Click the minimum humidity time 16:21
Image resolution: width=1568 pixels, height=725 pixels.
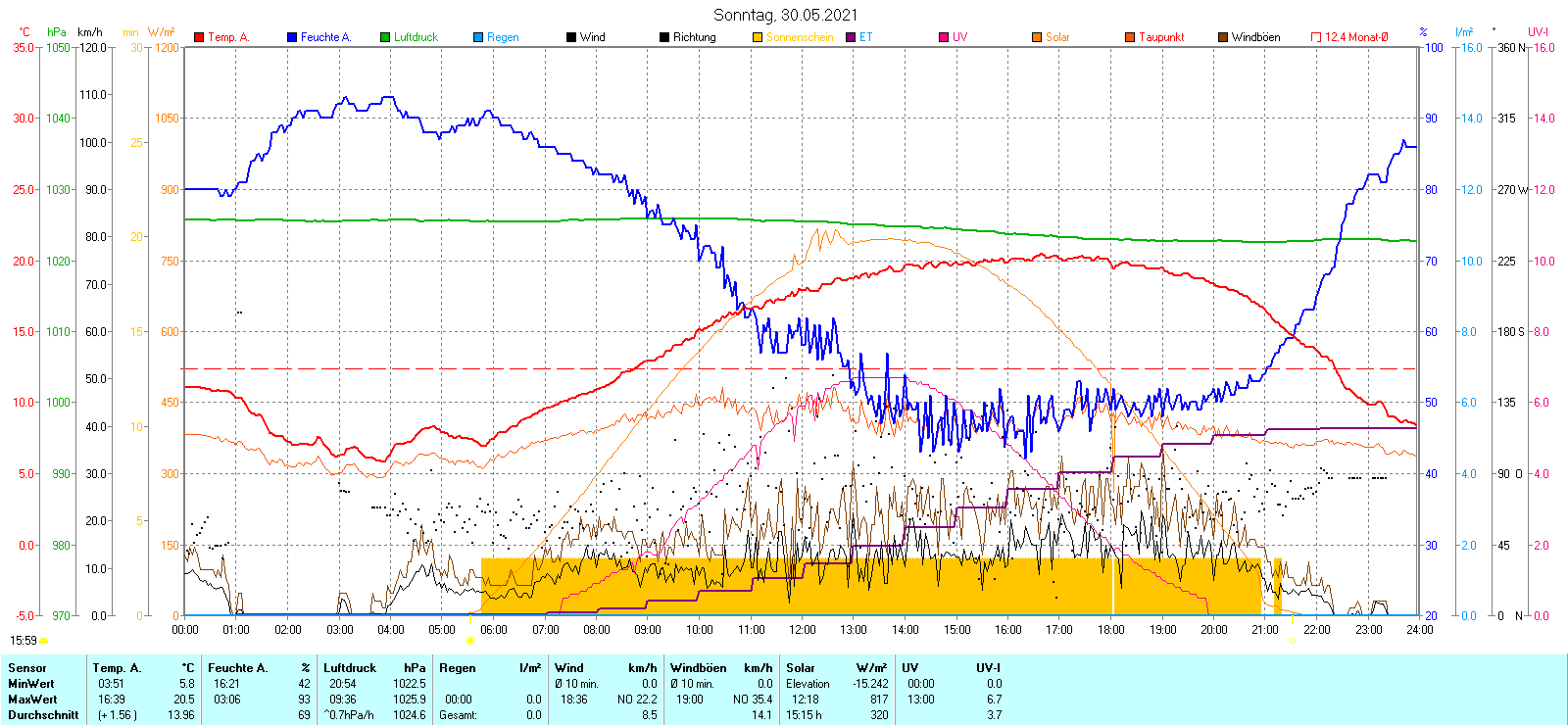pos(225,684)
